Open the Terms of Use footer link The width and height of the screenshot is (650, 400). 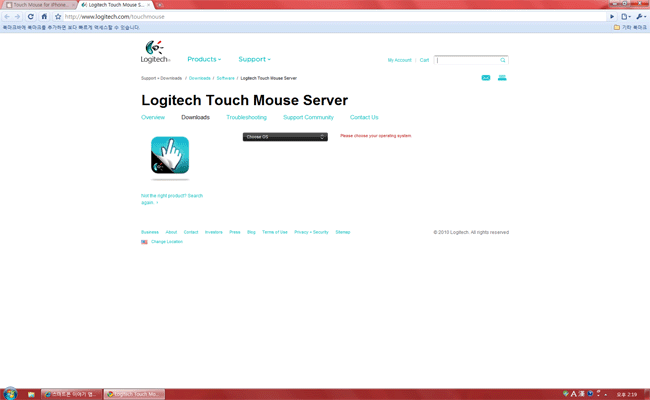click(274, 232)
